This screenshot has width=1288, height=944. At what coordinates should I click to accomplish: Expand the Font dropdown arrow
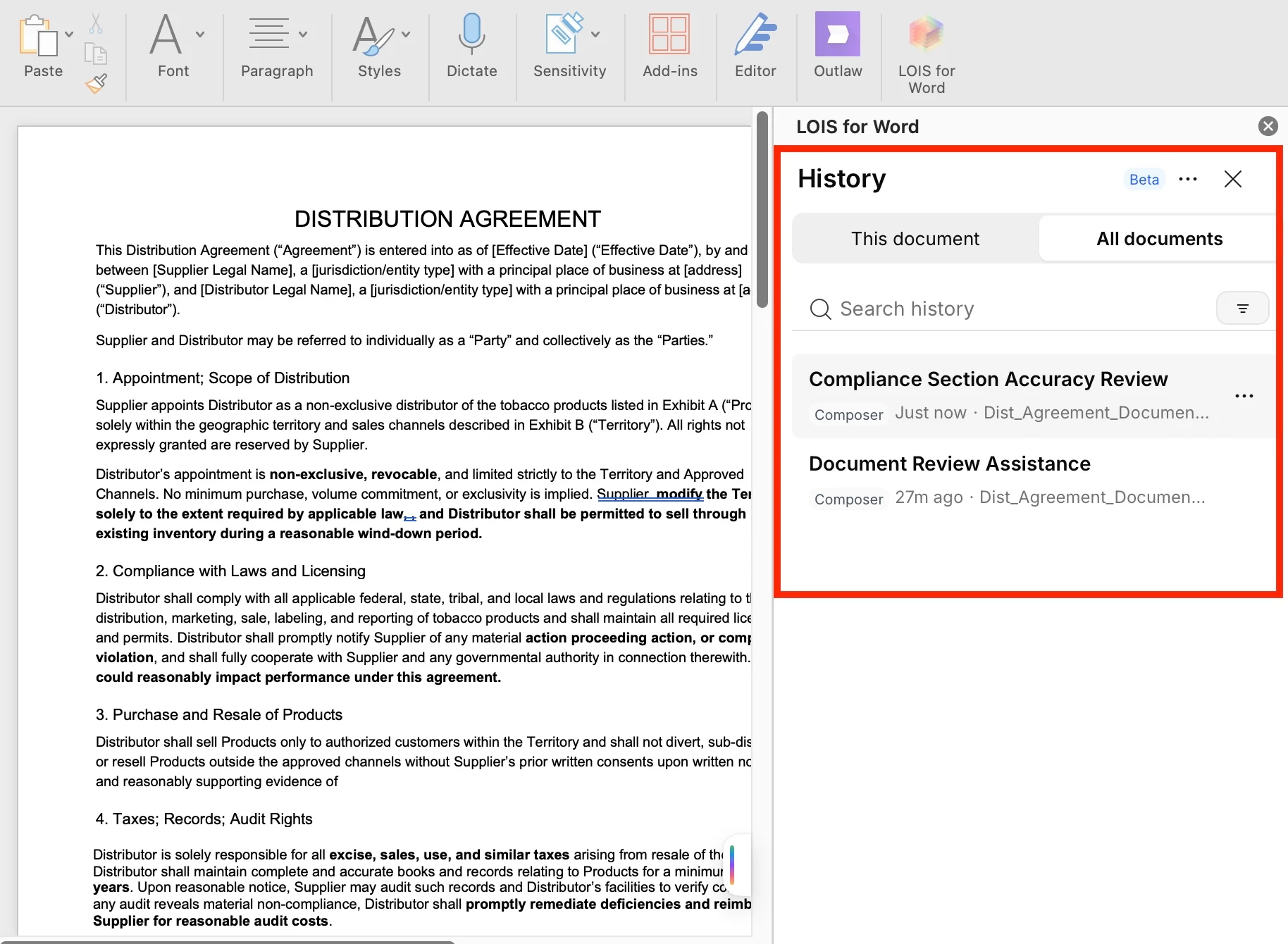pos(200,34)
